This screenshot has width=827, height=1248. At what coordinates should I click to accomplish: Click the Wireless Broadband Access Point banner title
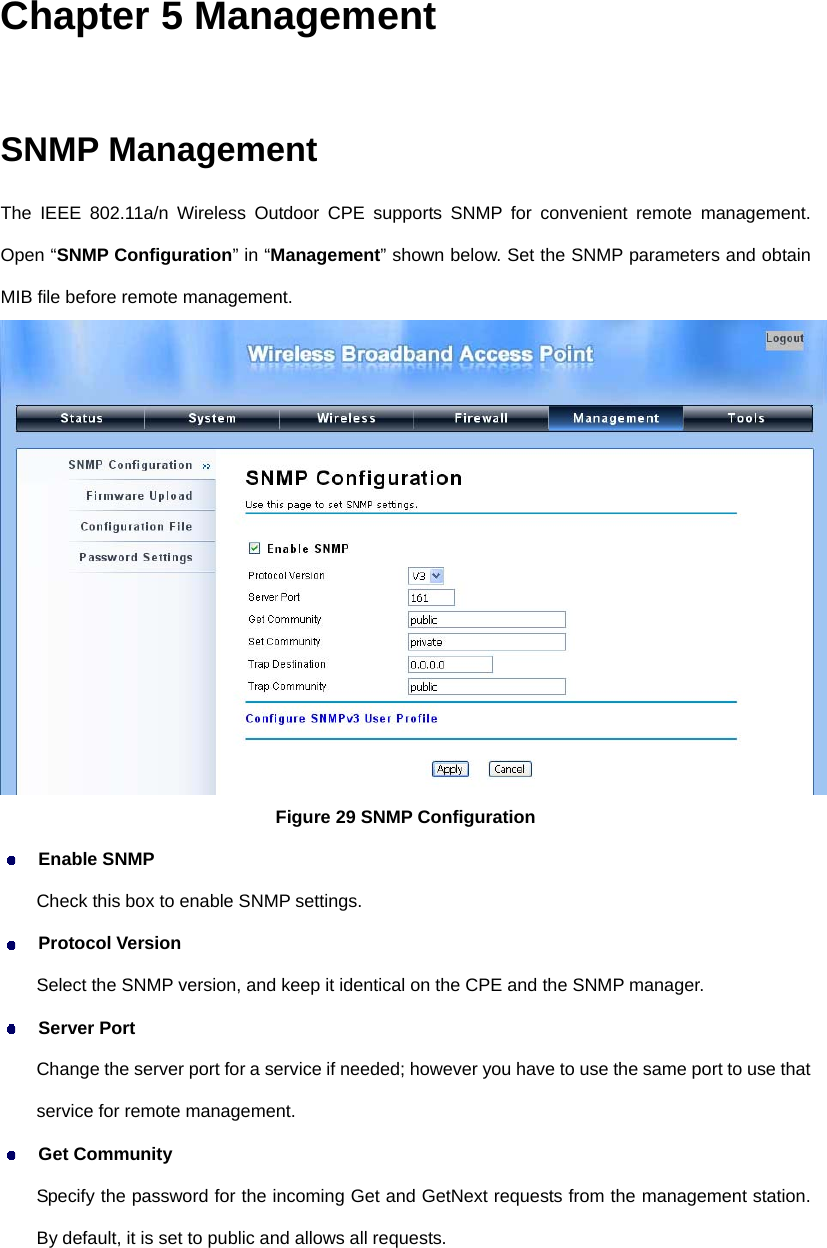(420, 354)
